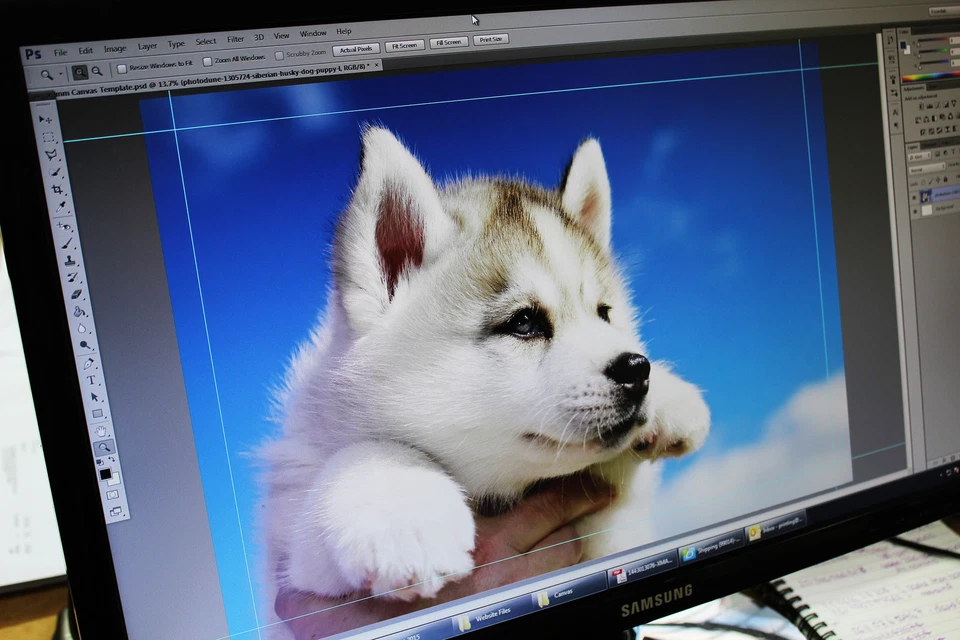Select the Background layer thumbnail

coord(927,210)
